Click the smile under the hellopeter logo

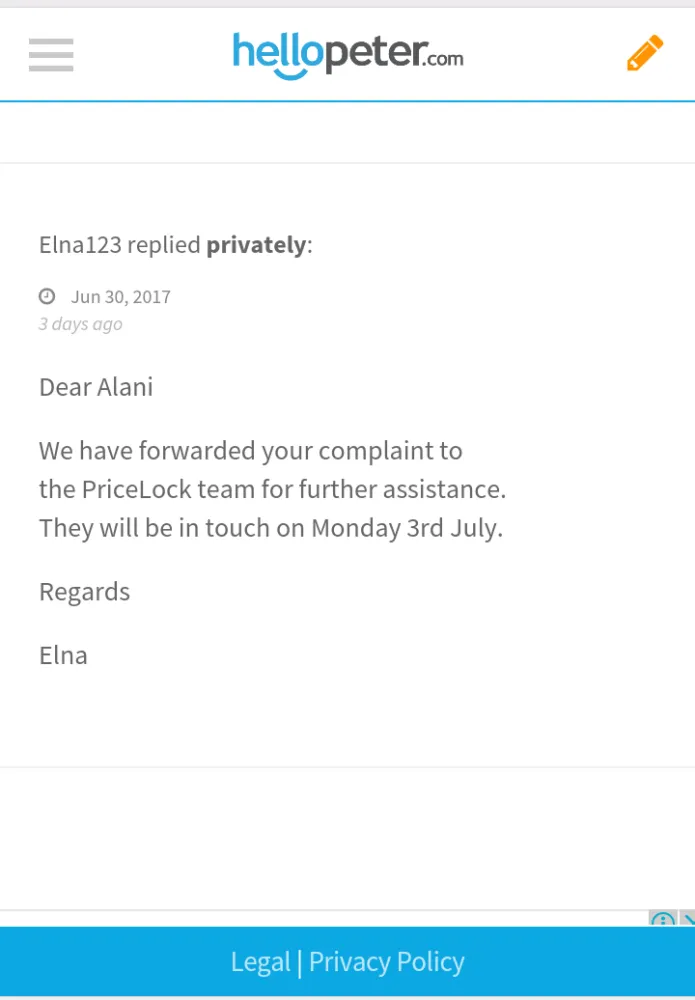click(x=290, y=73)
